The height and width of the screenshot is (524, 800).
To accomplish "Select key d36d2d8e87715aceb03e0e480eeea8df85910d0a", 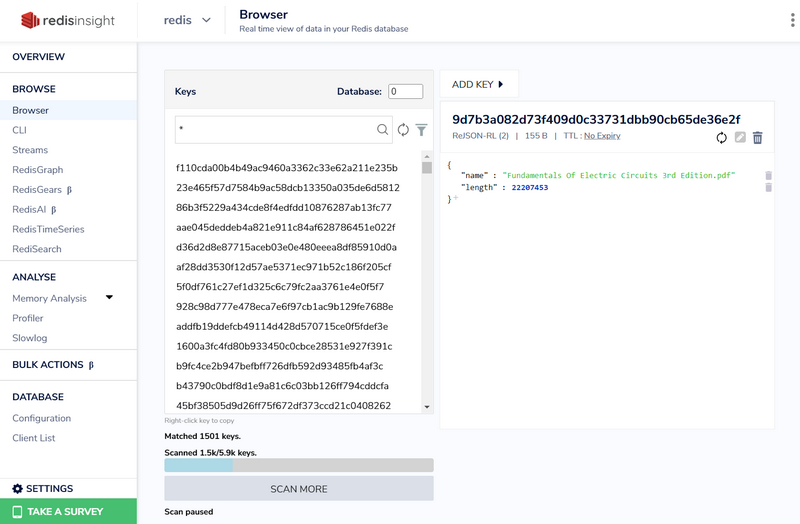I will click(x=286, y=247).
